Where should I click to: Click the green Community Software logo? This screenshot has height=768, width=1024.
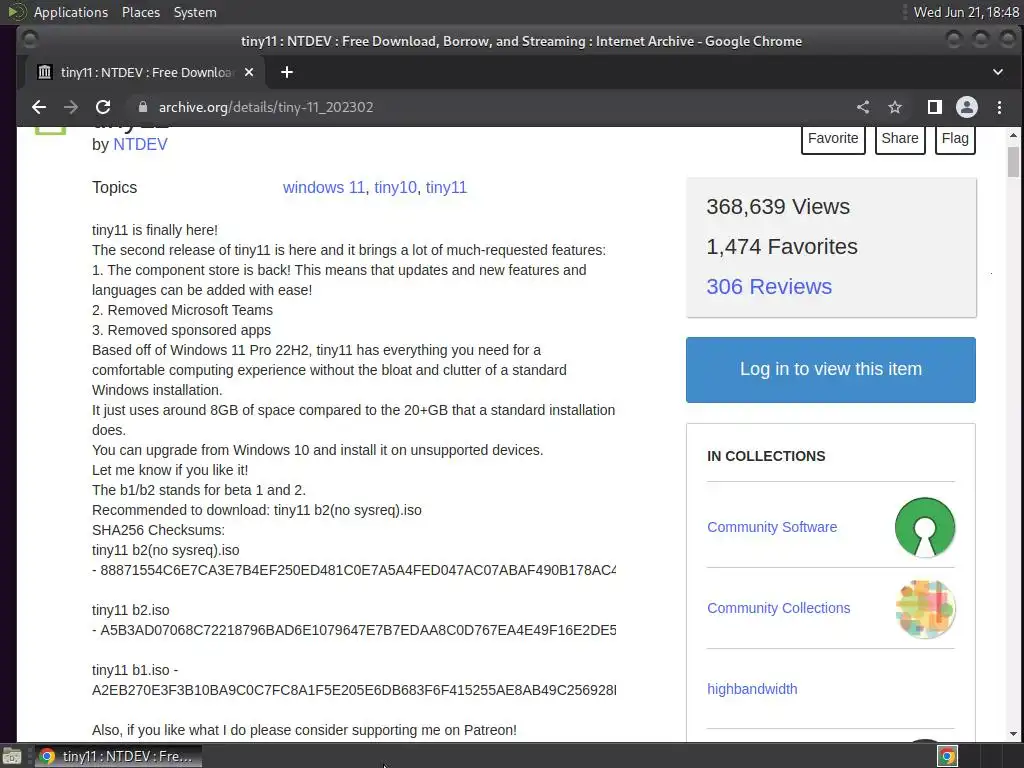925,527
